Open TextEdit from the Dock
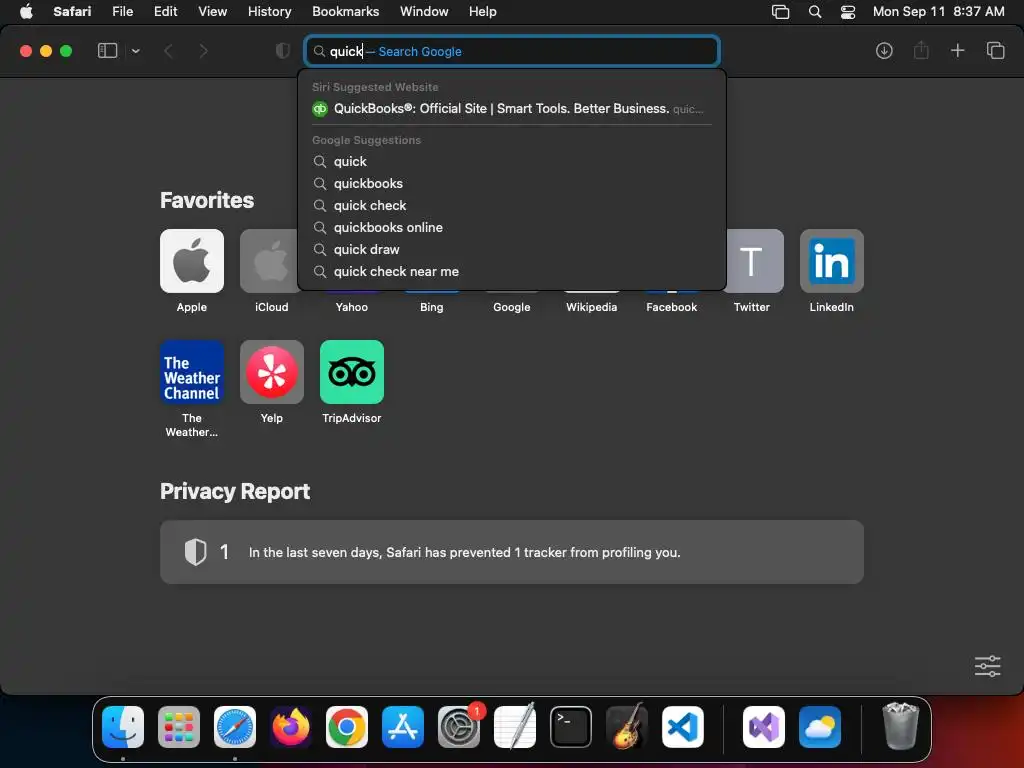Image resolution: width=1024 pixels, height=768 pixels. click(515, 726)
